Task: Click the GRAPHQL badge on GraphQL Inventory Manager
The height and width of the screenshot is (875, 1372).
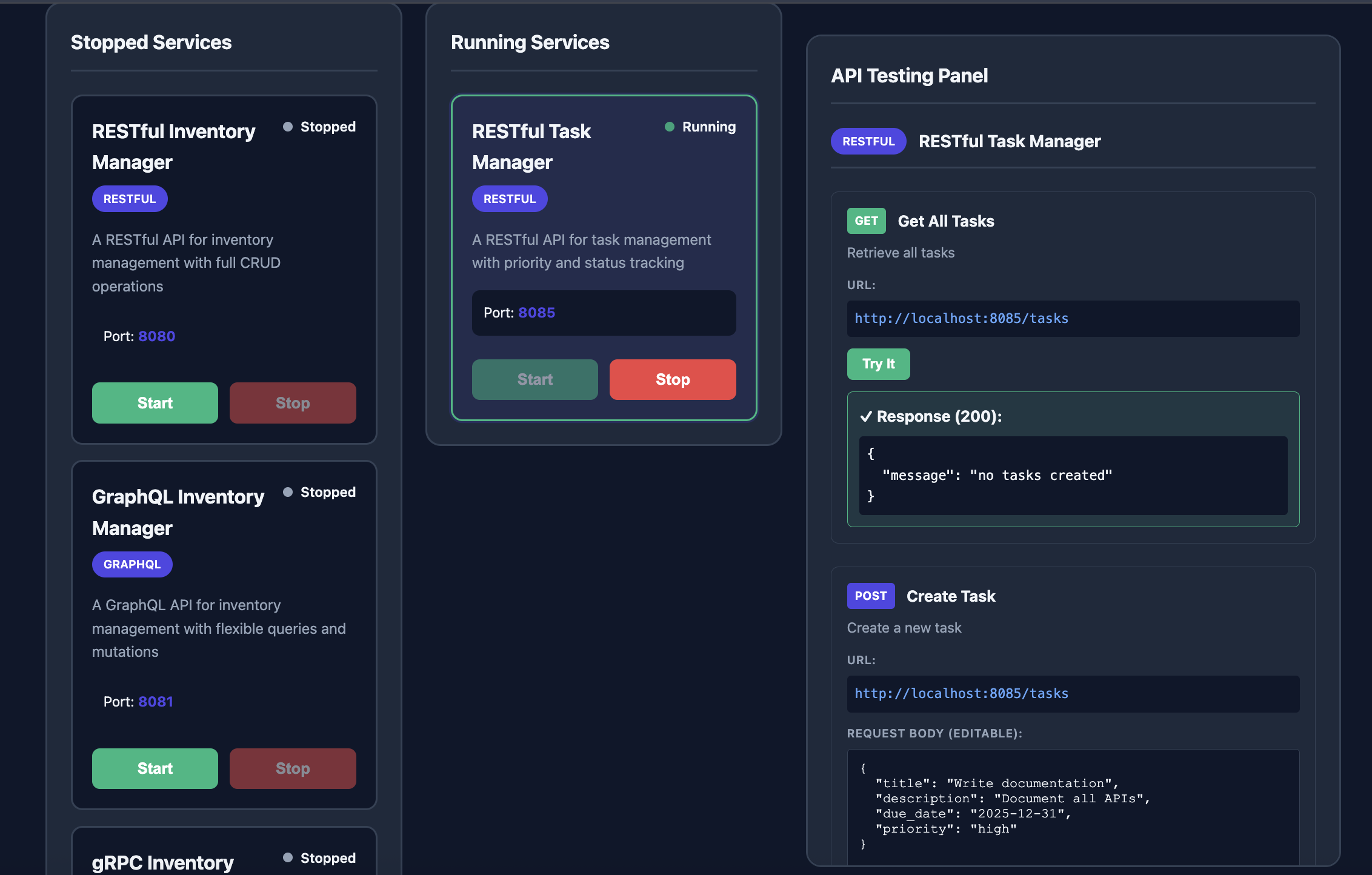Action: [x=132, y=564]
